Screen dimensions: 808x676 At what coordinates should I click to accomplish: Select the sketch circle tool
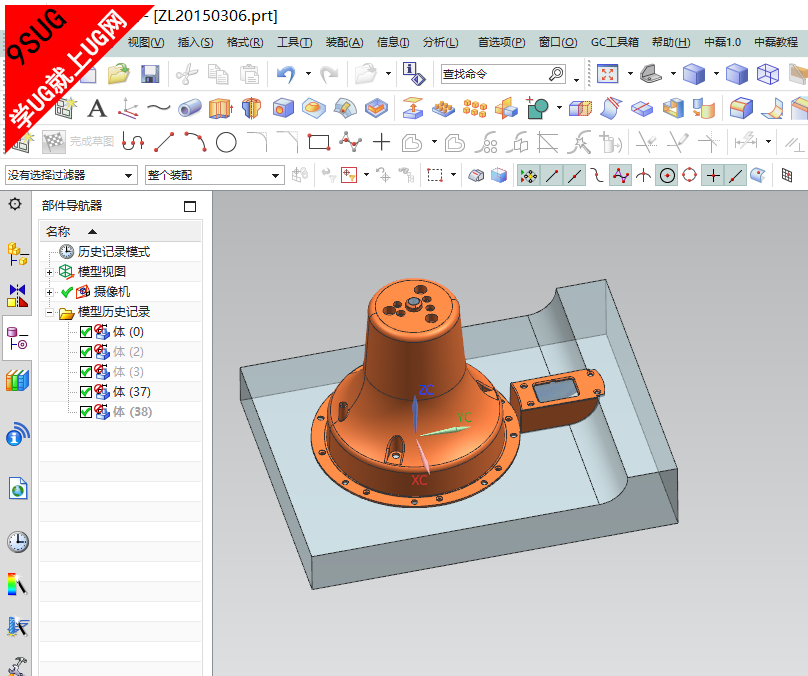click(226, 142)
